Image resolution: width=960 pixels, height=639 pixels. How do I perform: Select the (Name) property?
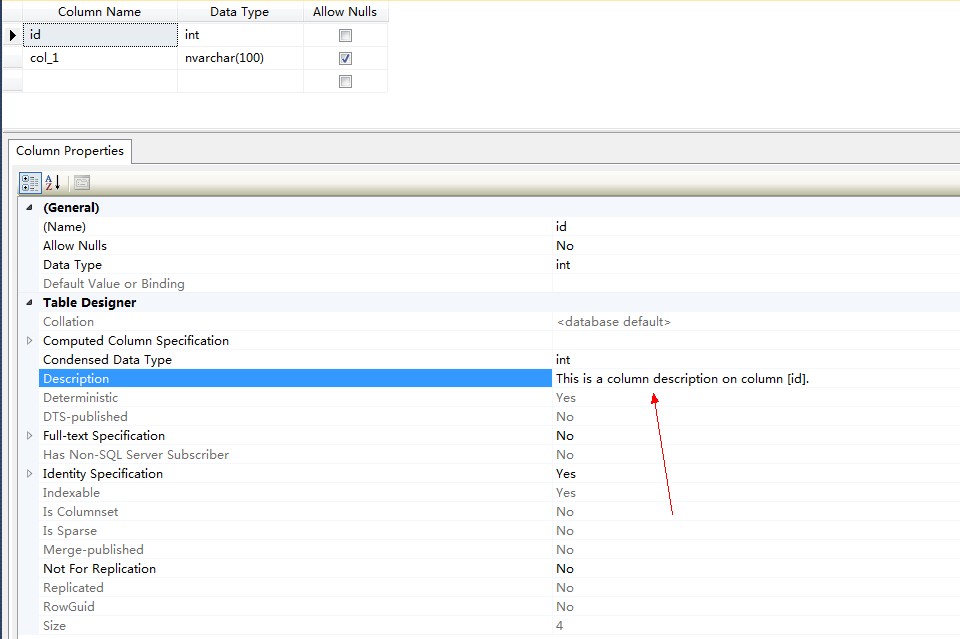click(295, 226)
